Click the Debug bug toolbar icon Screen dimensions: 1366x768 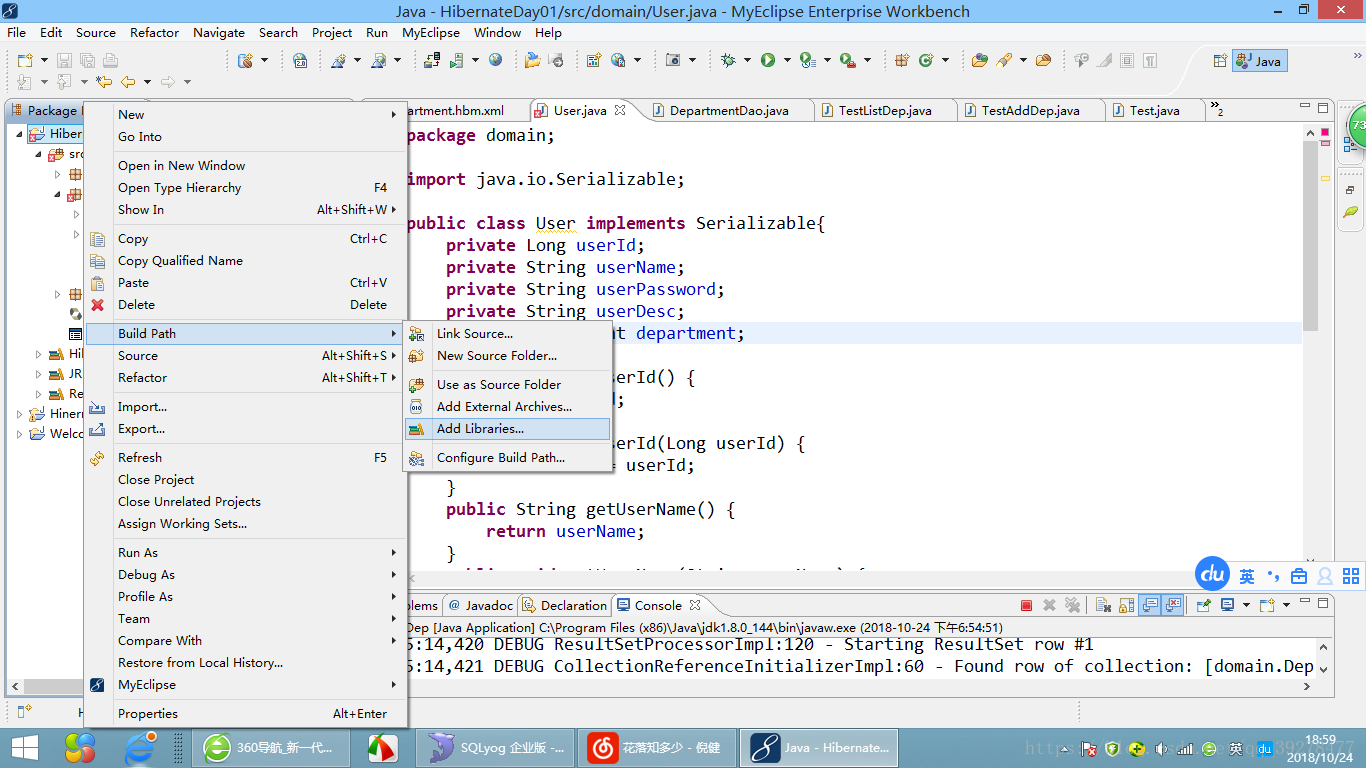[x=728, y=60]
